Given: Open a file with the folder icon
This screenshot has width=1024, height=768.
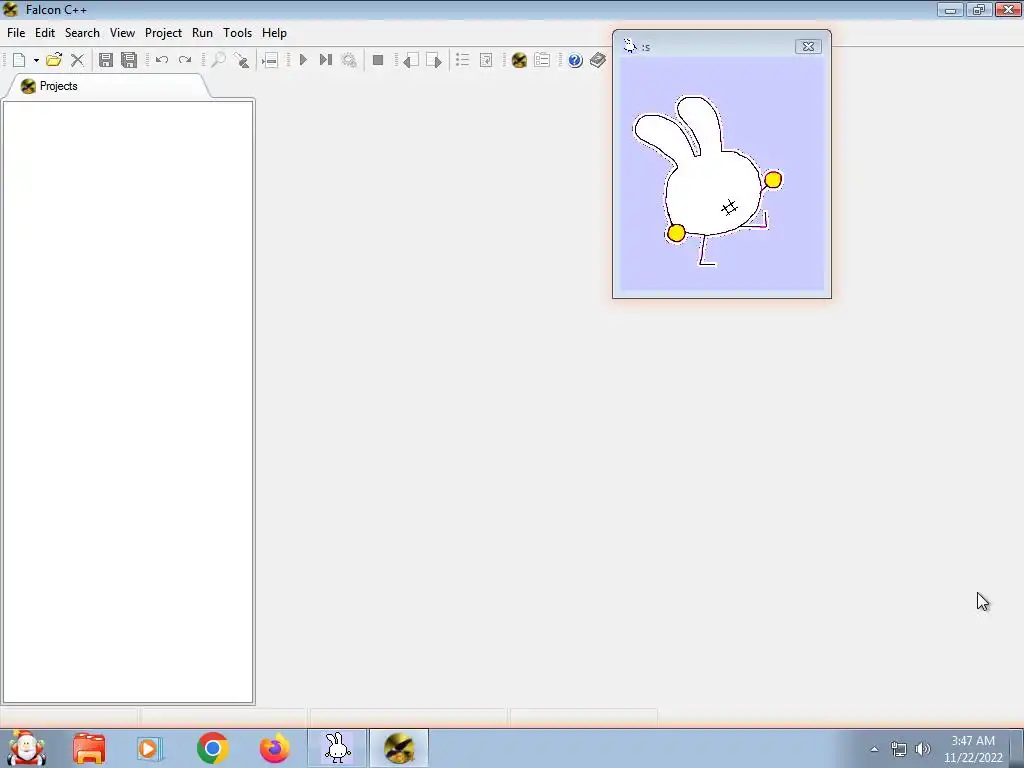Looking at the screenshot, I should [54, 60].
